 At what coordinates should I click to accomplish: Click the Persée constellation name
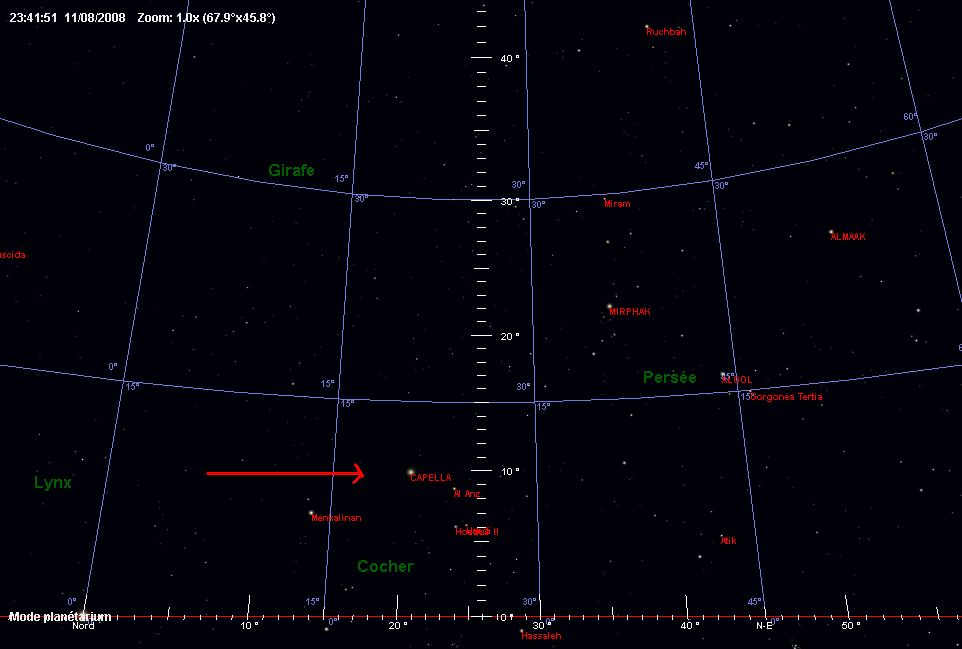pos(669,378)
